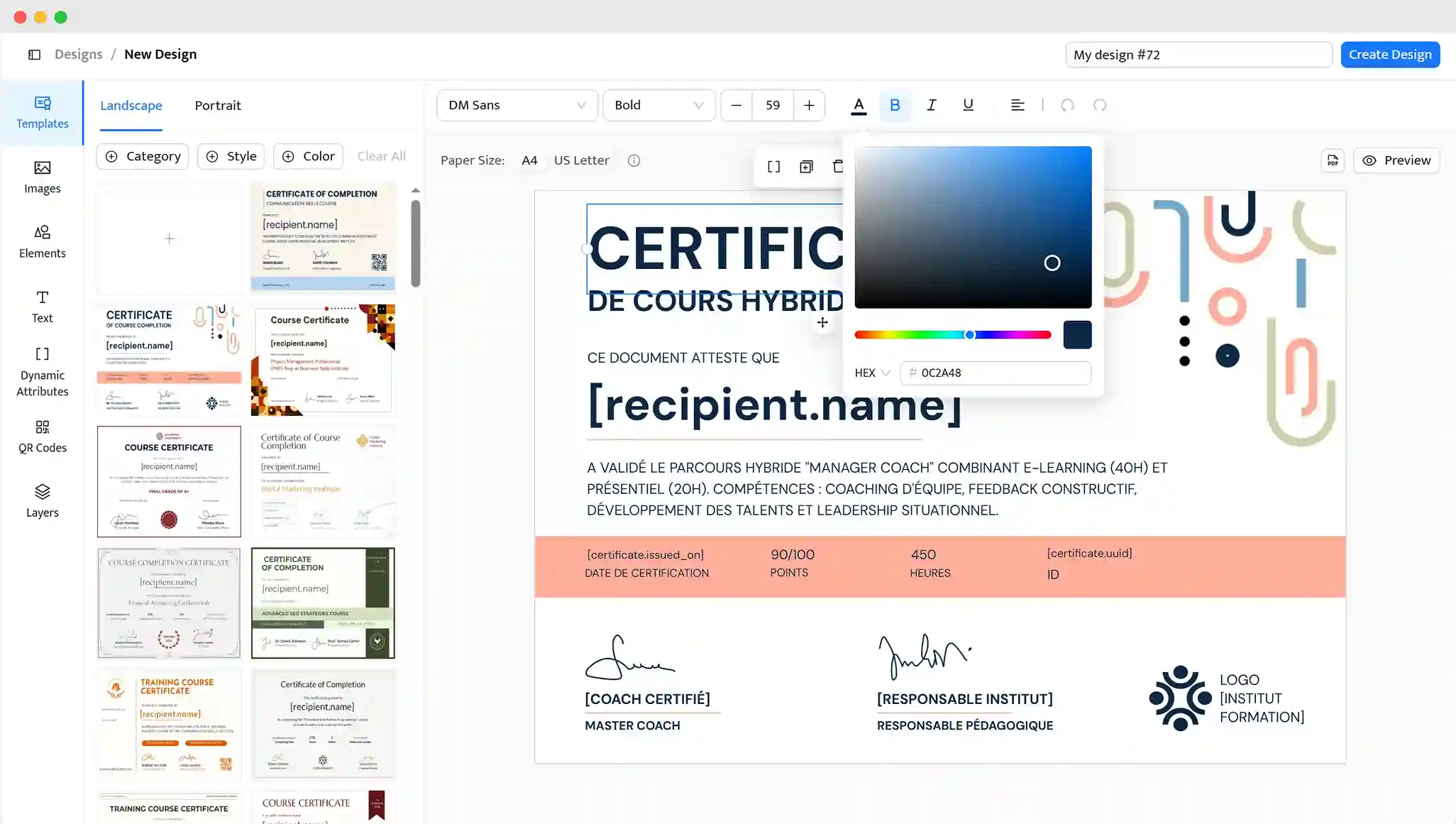Open the HEX color format selector

point(871,373)
